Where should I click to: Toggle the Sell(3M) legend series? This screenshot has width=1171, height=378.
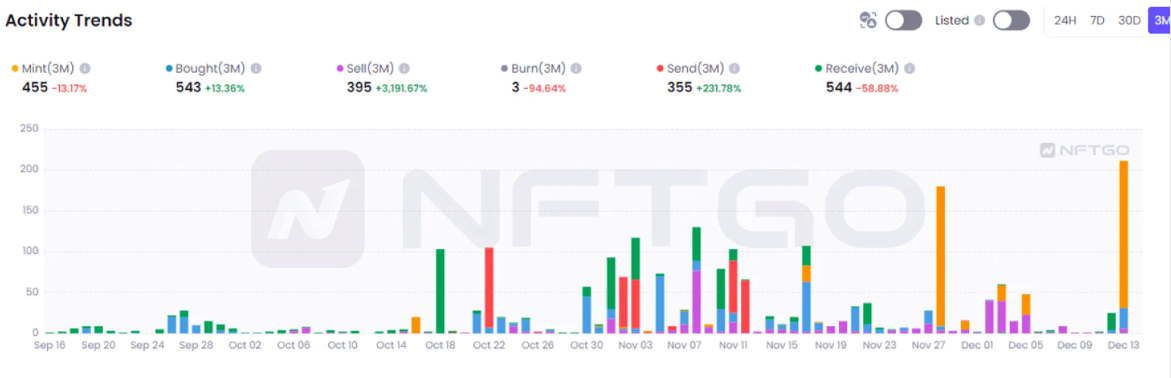click(x=365, y=69)
